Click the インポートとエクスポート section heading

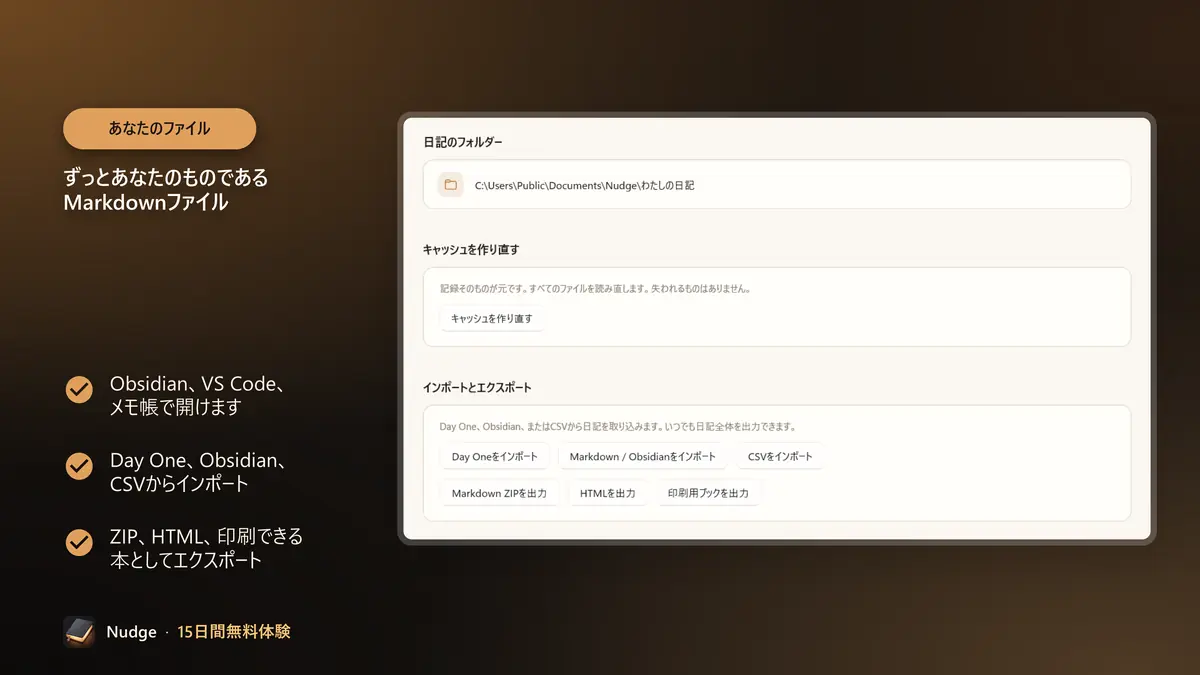click(x=478, y=387)
